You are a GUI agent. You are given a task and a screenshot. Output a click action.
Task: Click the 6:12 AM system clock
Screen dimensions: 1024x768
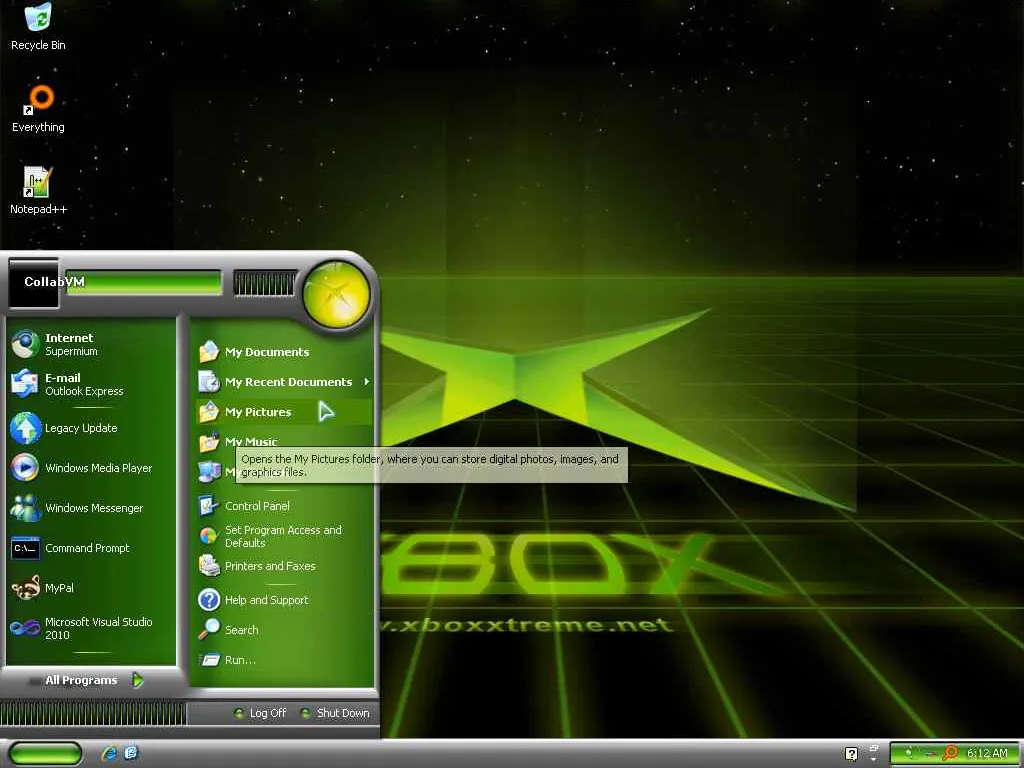987,754
